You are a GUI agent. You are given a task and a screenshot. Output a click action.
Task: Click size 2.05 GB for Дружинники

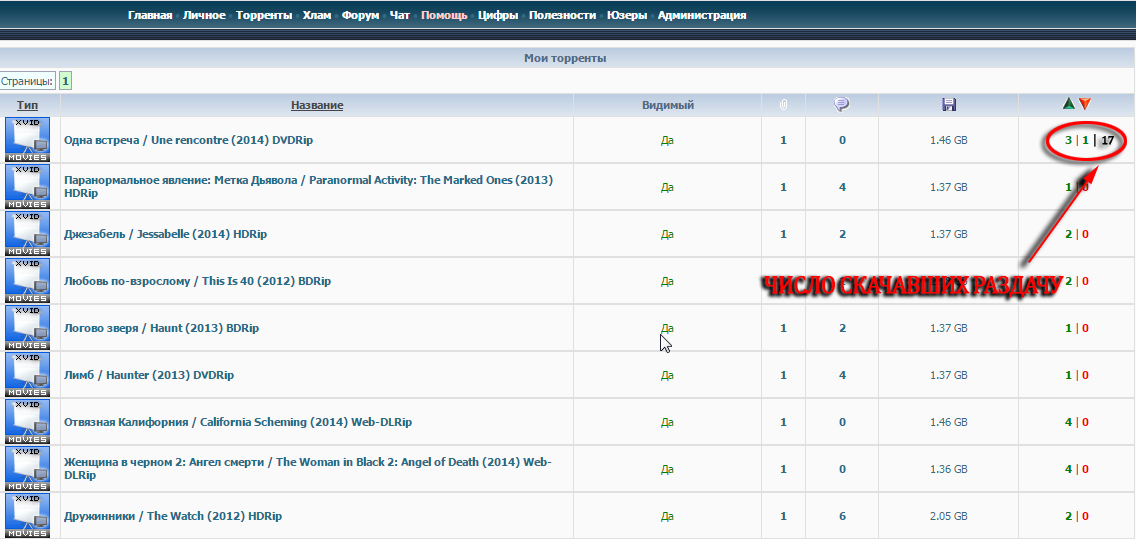[x=948, y=517]
